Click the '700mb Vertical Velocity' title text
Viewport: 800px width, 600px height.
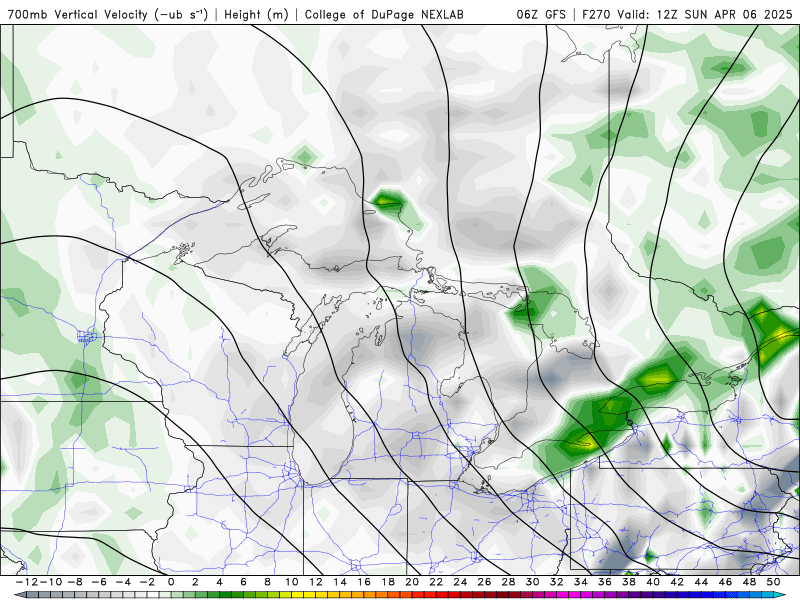(78, 14)
